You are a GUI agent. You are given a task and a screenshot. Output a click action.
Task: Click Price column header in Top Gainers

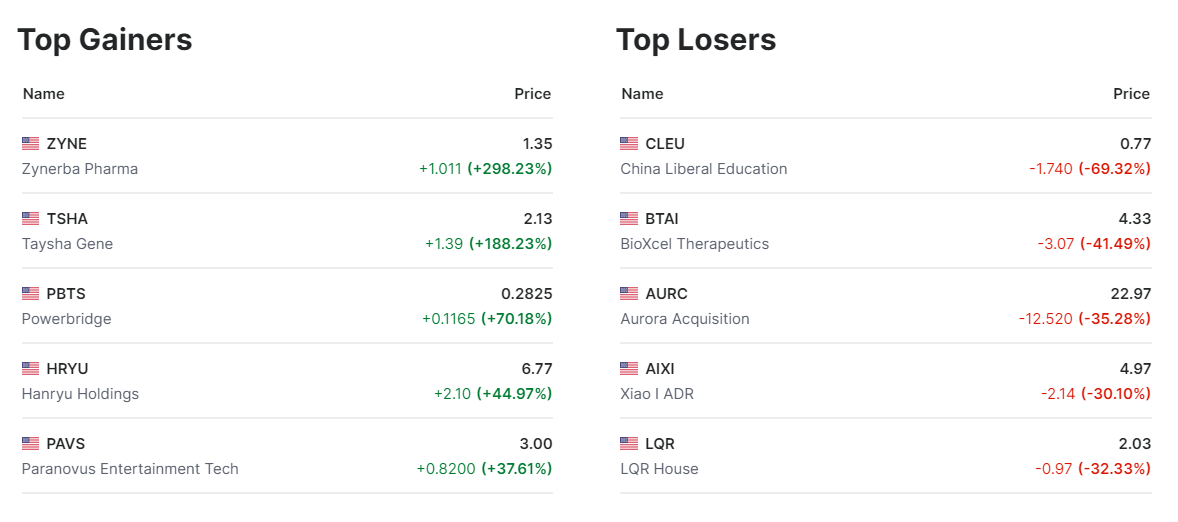(532, 94)
